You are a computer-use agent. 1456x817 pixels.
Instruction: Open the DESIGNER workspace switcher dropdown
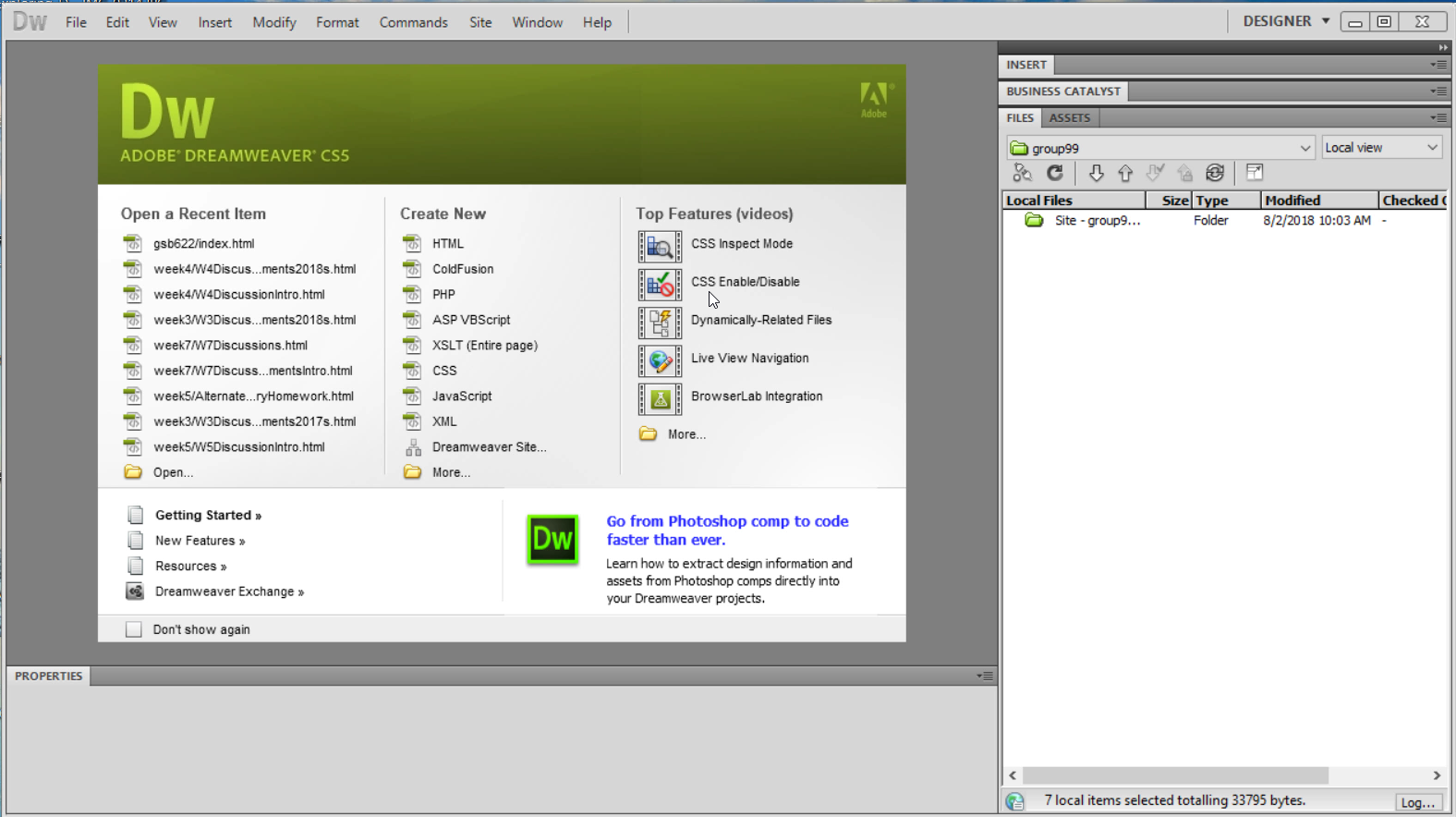pos(1285,21)
